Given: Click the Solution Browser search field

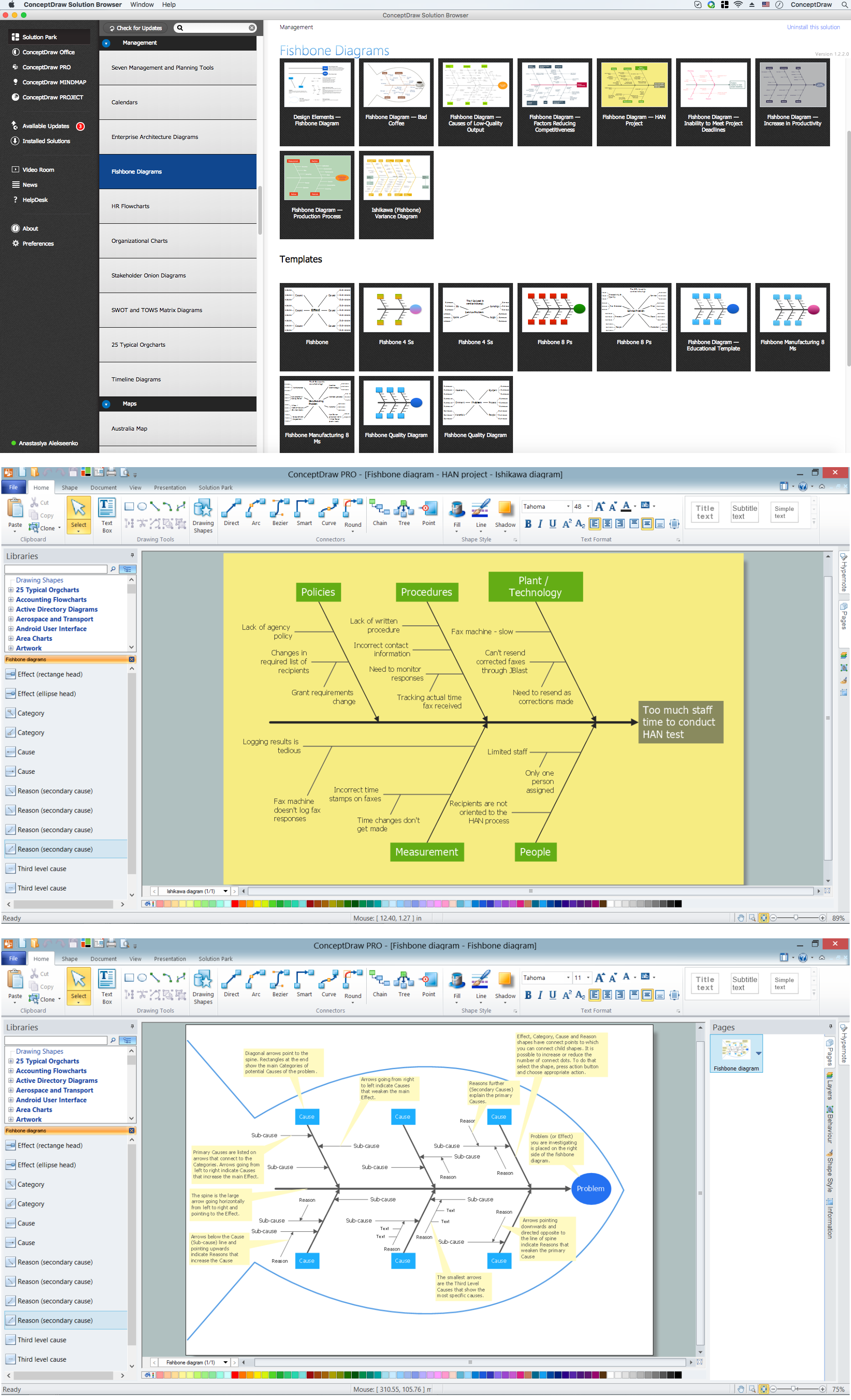Looking at the screenshot, I should pos(215,28).
